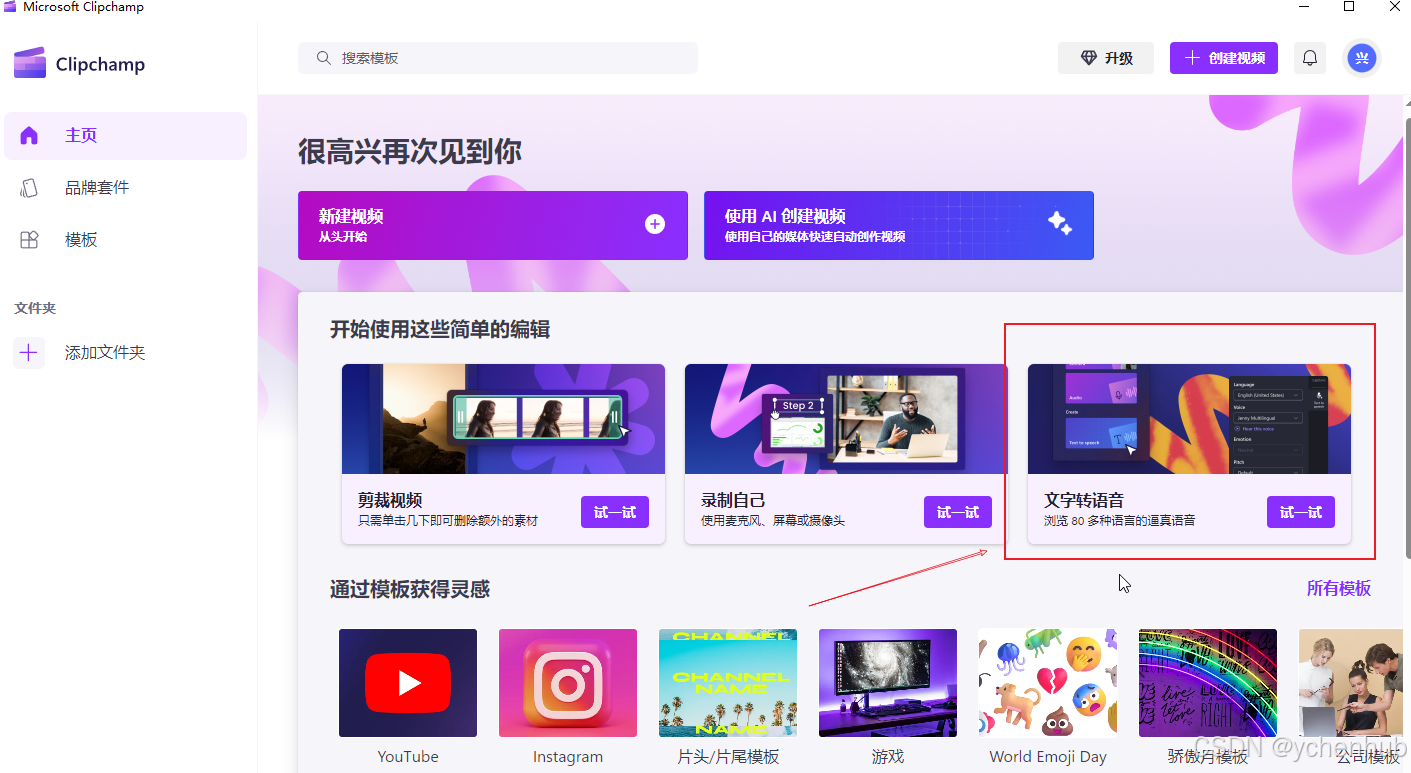Click the home icon beside 主页
Screen dimensions: 1411x773
[x=29, y=136]
